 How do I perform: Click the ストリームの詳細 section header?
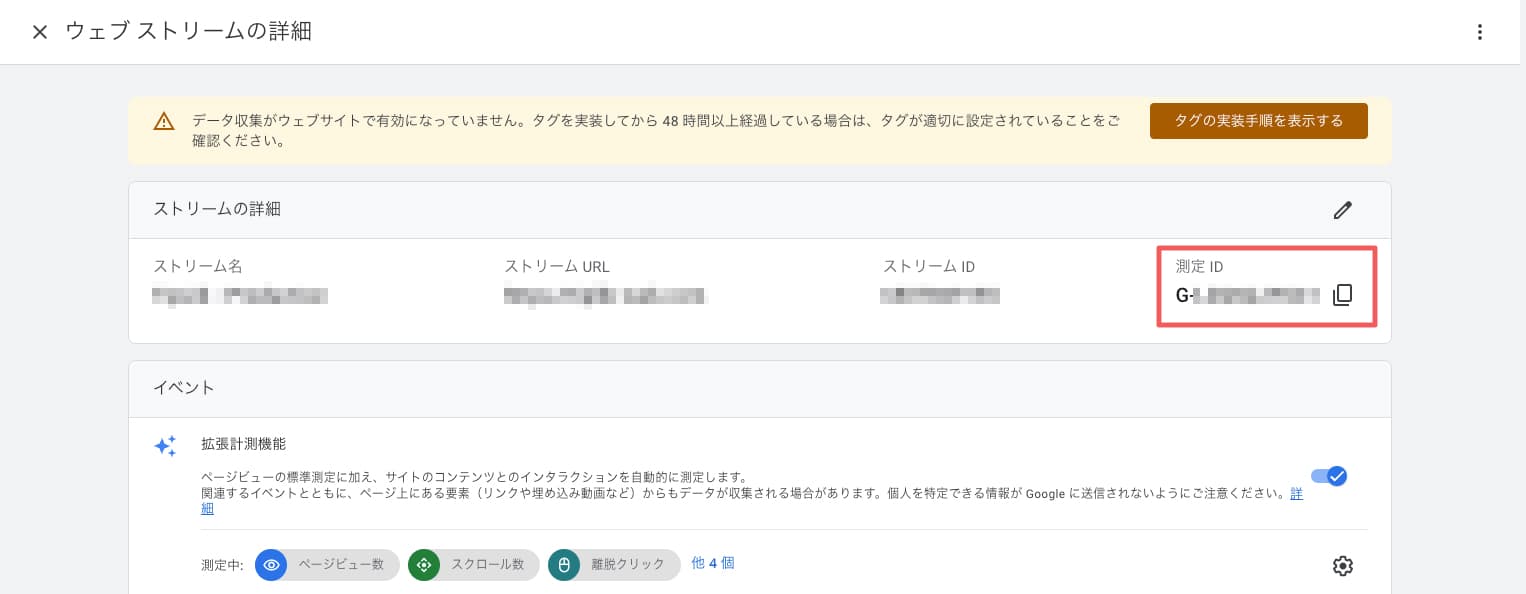pos(217,210)
